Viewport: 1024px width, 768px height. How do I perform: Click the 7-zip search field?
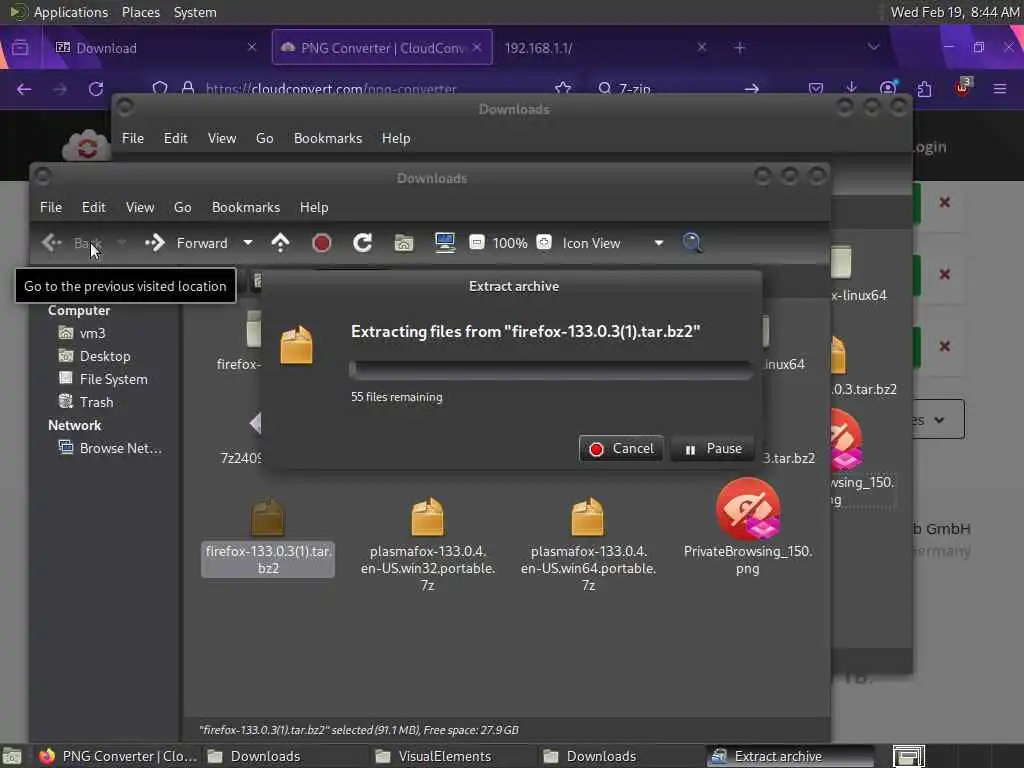(x=679, y=89)
